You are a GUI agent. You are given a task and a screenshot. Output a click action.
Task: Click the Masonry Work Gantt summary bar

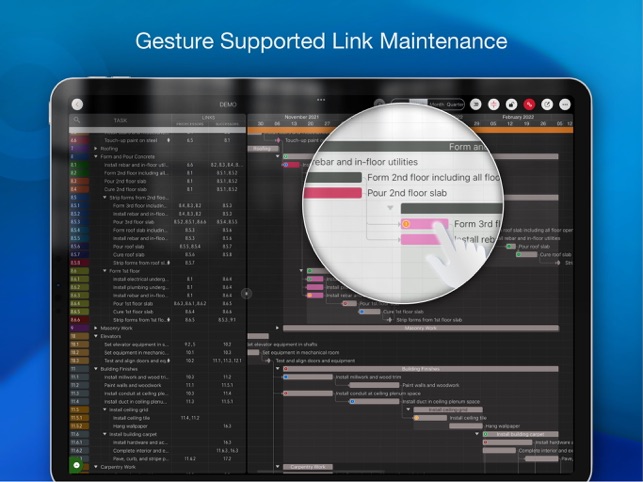(420, 327)
